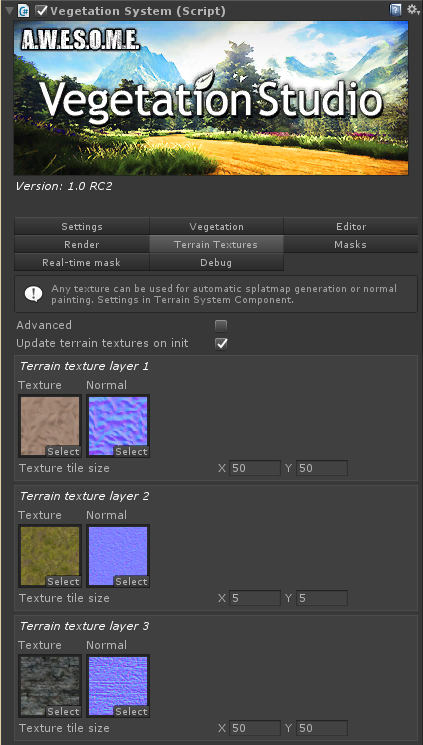
Task: Click layer 1 'Texture tile size' label
Action: click(64, 468)
